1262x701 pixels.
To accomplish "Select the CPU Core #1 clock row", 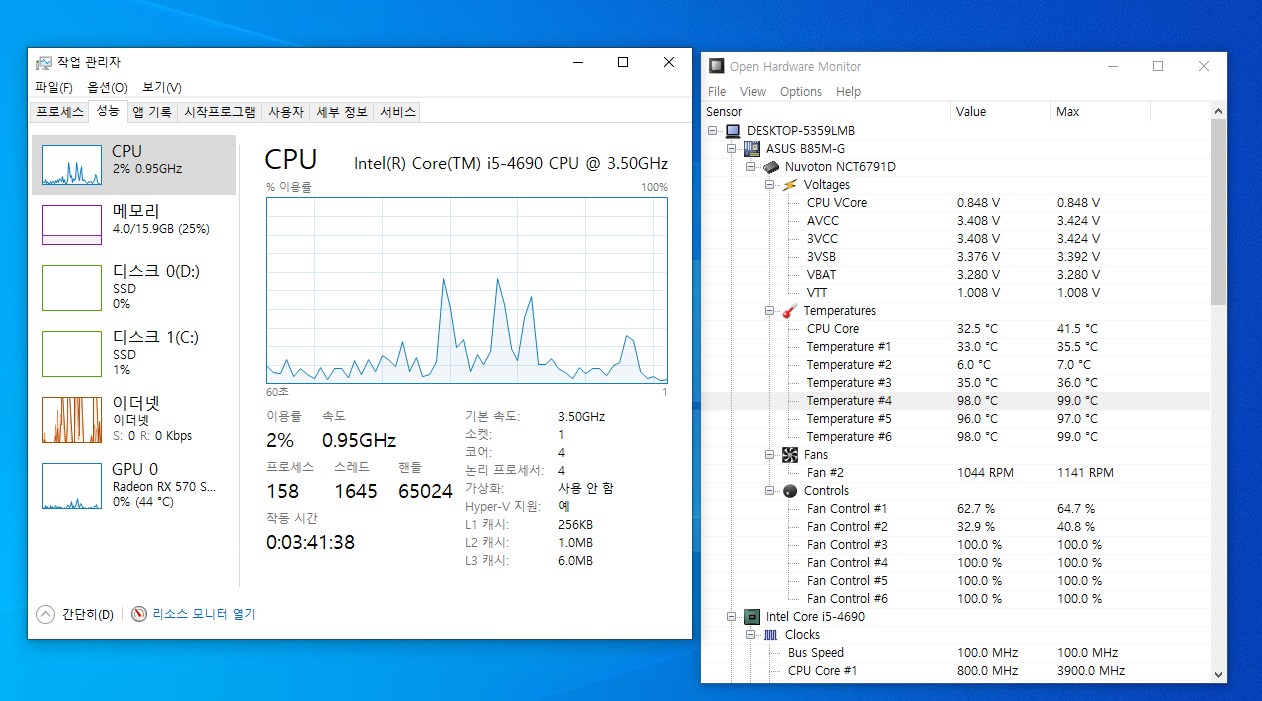I will (955, 671).
